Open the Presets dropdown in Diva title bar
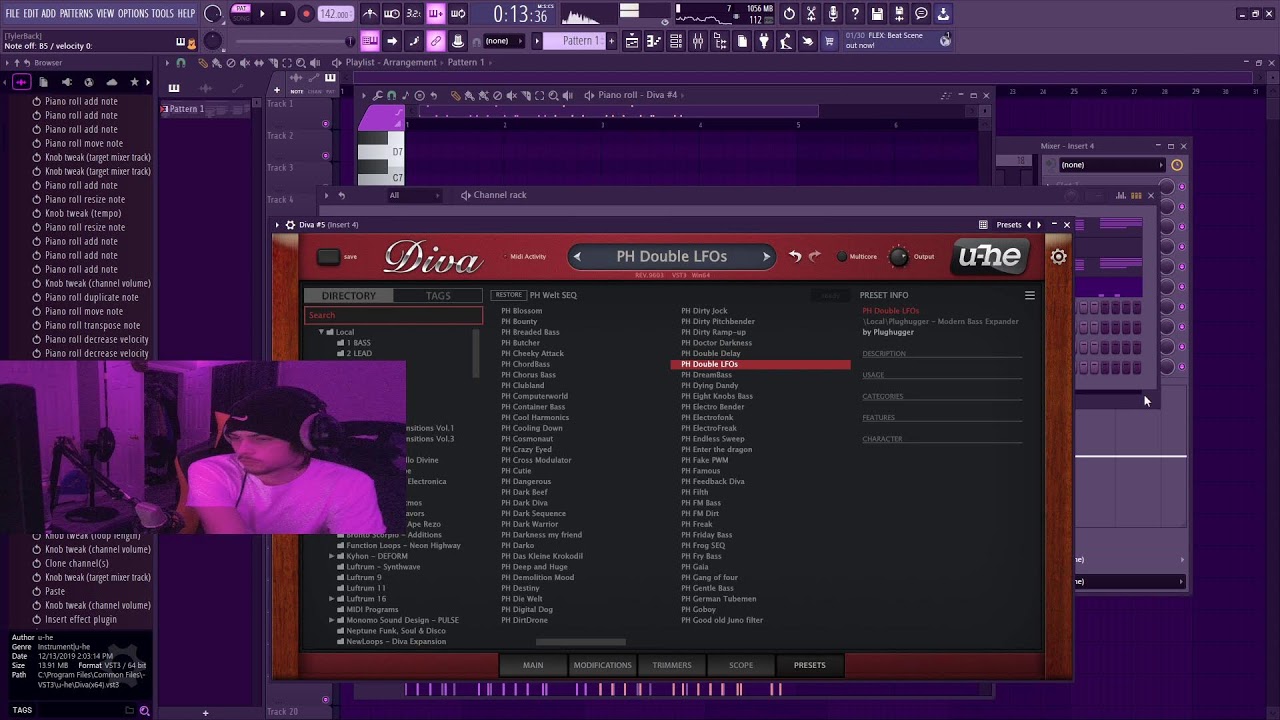Viewport: 1280px width, 720px height. 1009,225
